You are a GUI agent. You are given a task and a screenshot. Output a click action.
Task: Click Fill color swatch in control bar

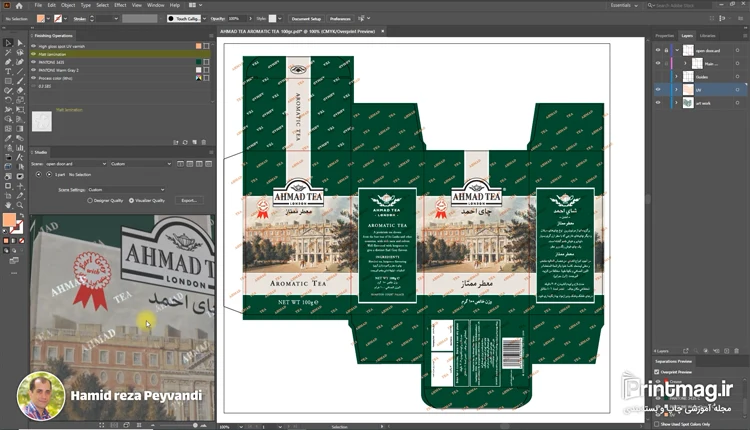pyautogui.click(x=41, y=19)
